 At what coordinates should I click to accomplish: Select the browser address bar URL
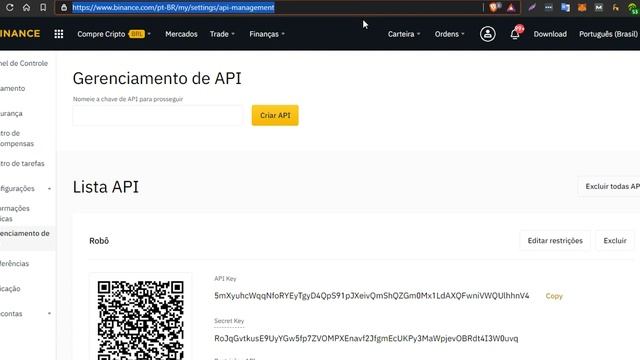pyautogui.click(x=173, y=7)
